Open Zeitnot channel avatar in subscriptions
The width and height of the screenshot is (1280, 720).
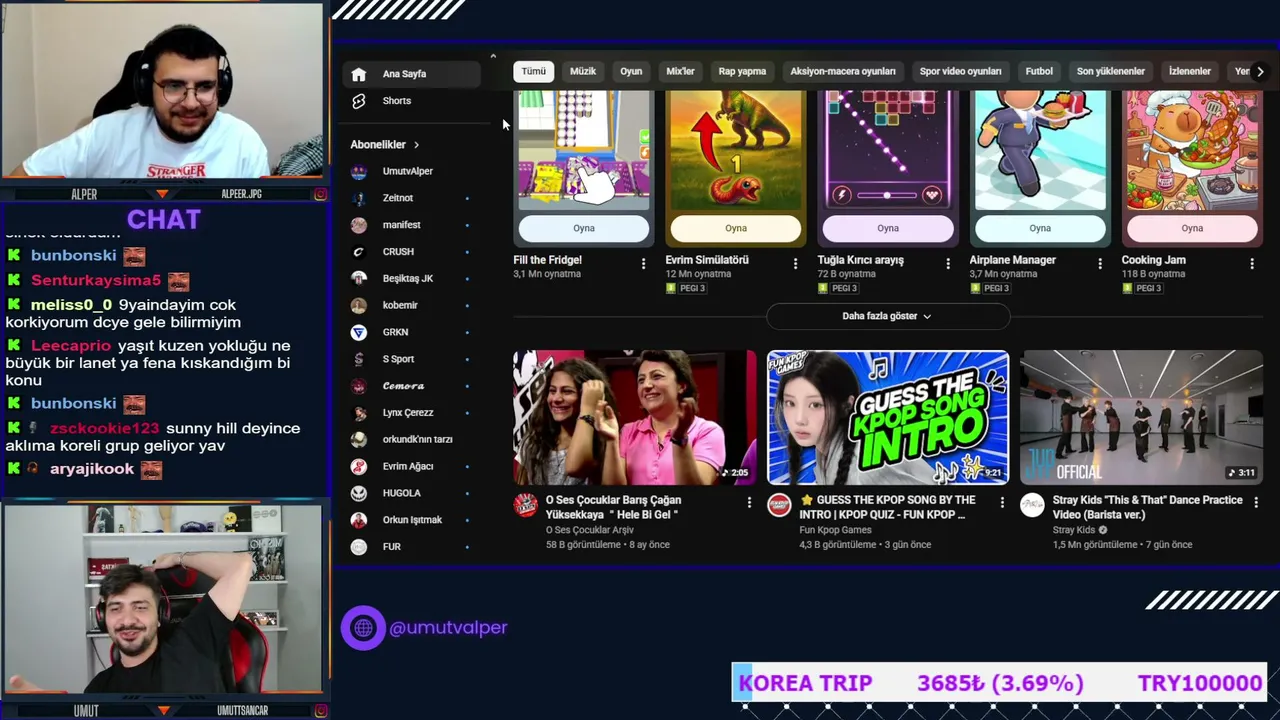tap(359, 198)
